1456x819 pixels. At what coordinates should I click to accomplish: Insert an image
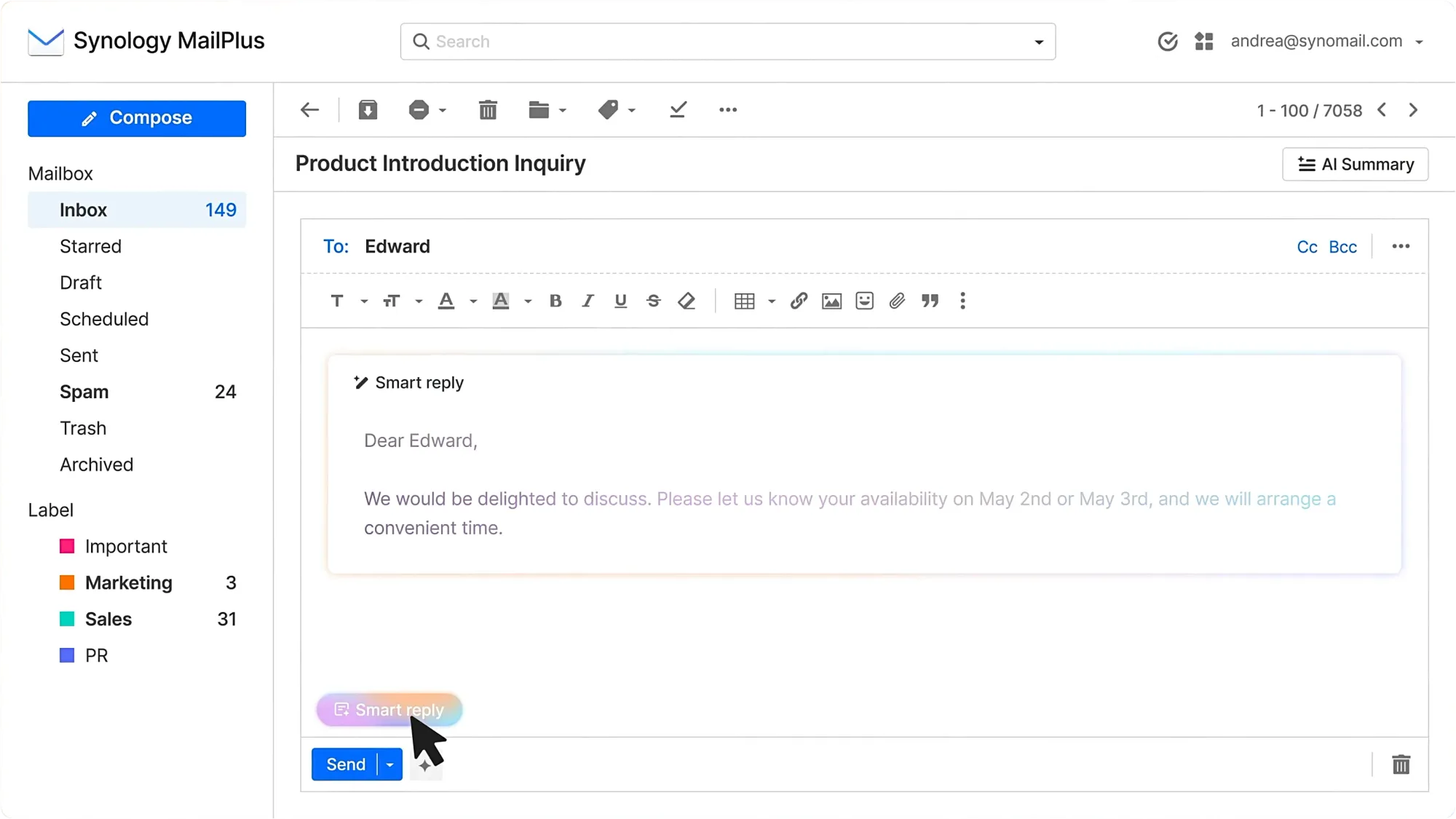[831, 301]
